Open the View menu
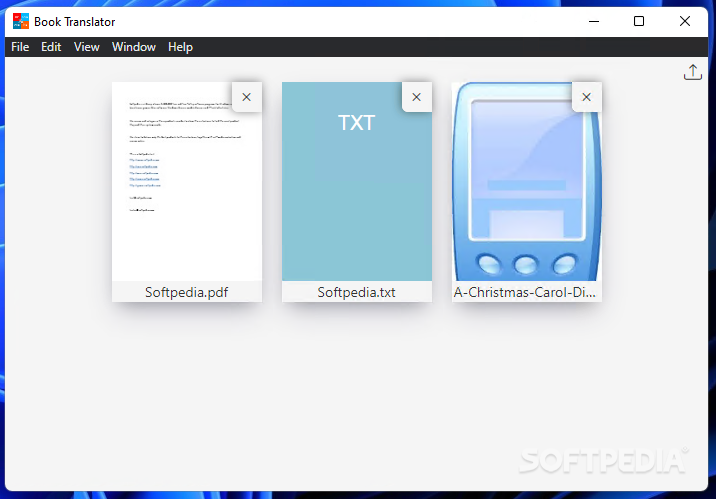Screen dimensions: 716x499 87,47
